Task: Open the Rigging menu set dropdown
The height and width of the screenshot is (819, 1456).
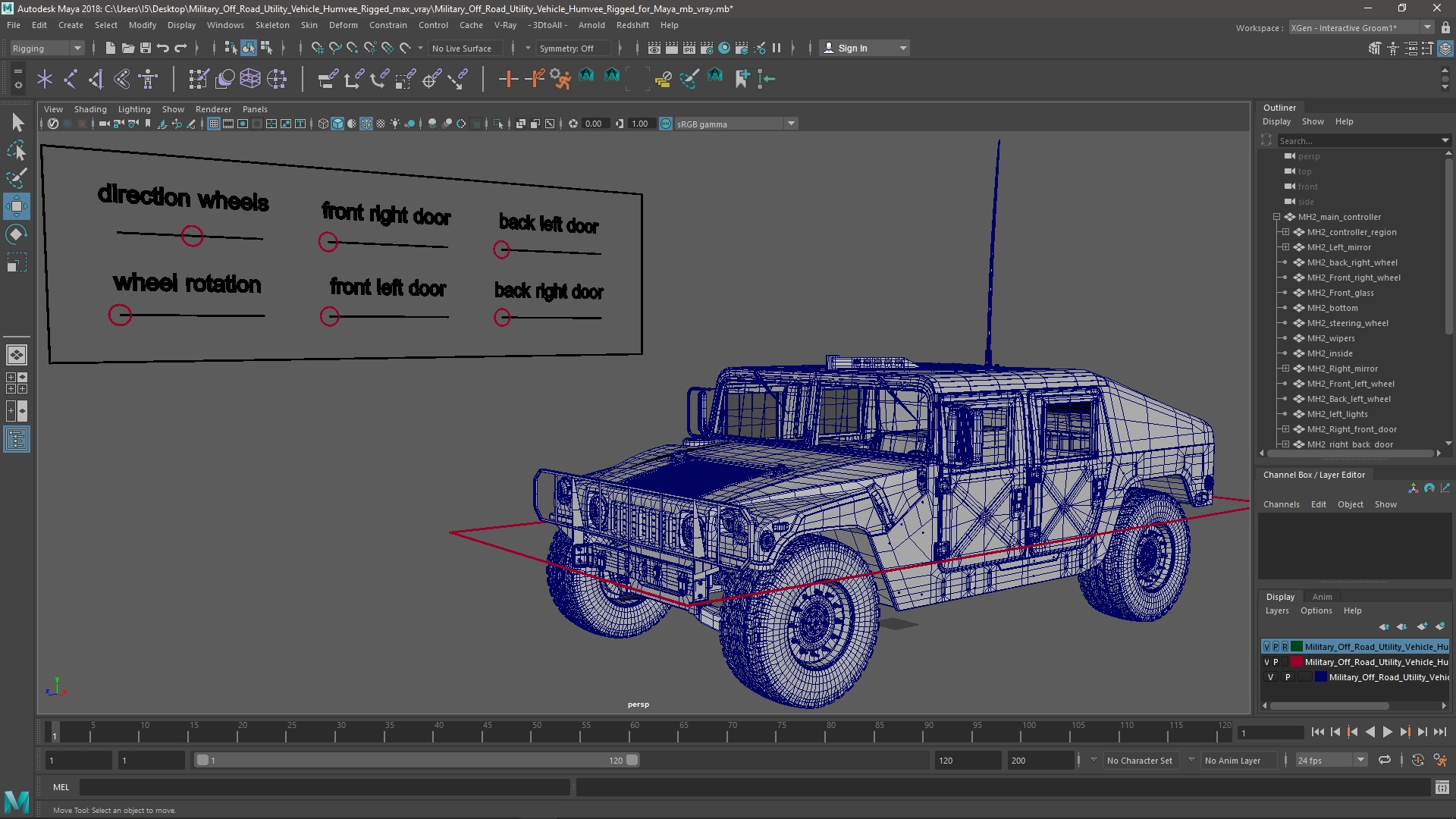Action: pyautogui.click(x=47, y=48)
